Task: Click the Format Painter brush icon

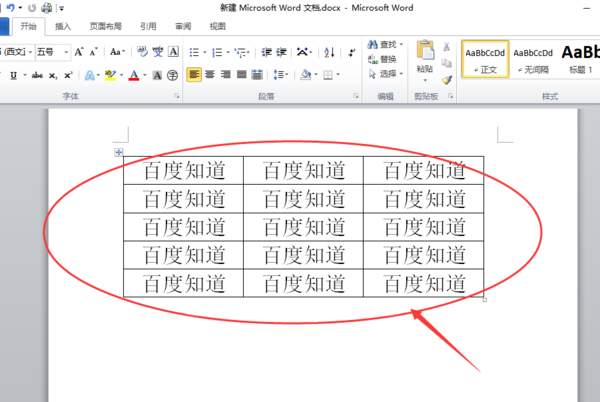Action: (x=447, y=80)
